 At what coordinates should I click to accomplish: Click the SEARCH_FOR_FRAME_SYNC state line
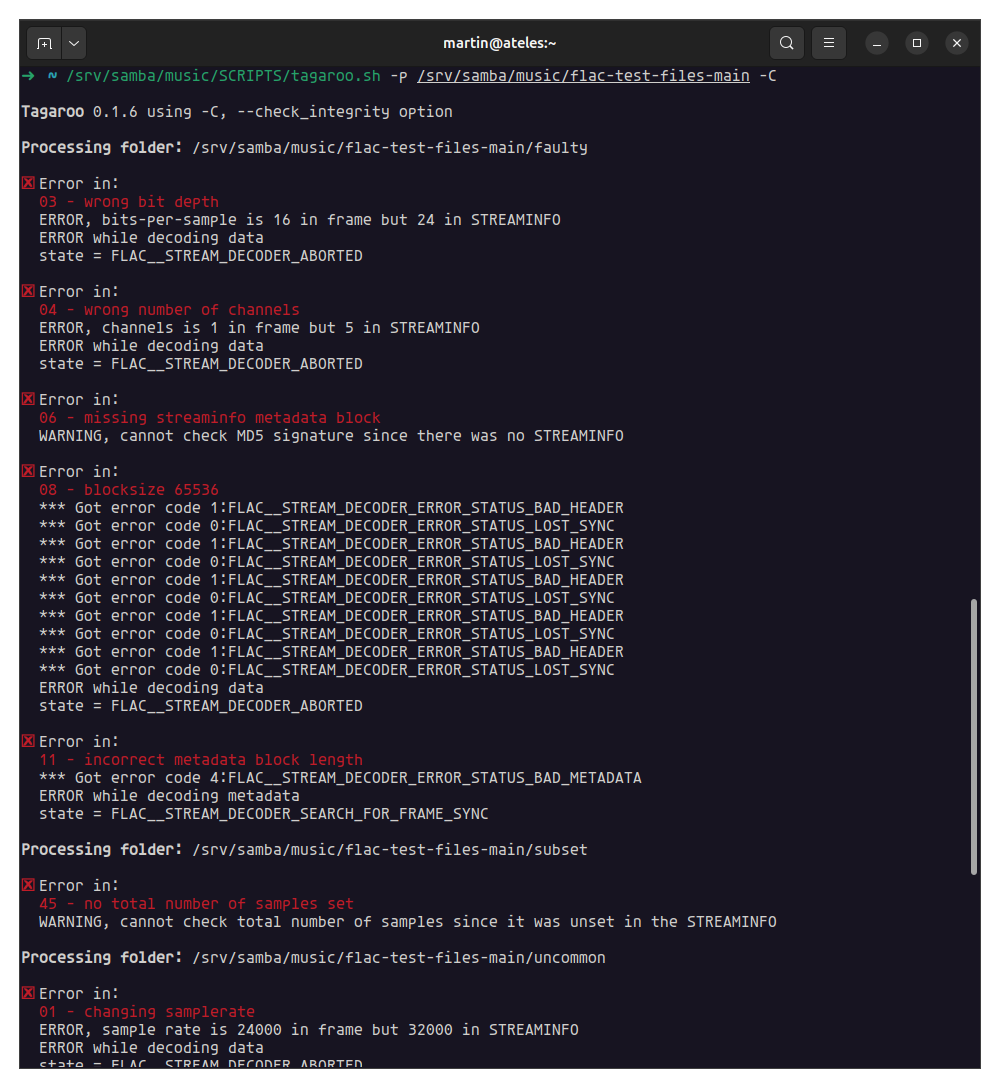click(264, 814)
